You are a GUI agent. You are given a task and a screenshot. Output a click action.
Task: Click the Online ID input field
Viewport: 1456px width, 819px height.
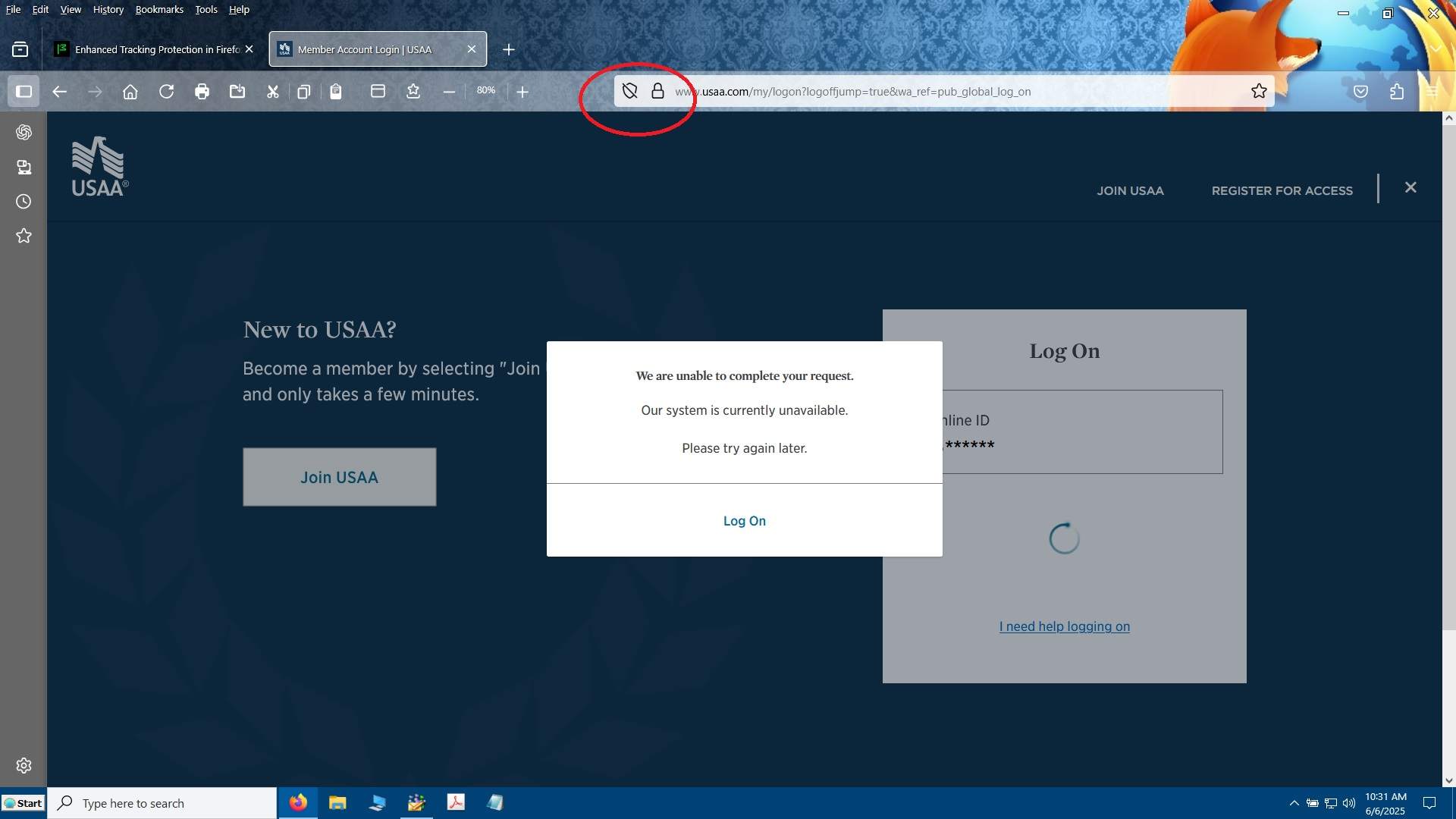click(1082, 431)
